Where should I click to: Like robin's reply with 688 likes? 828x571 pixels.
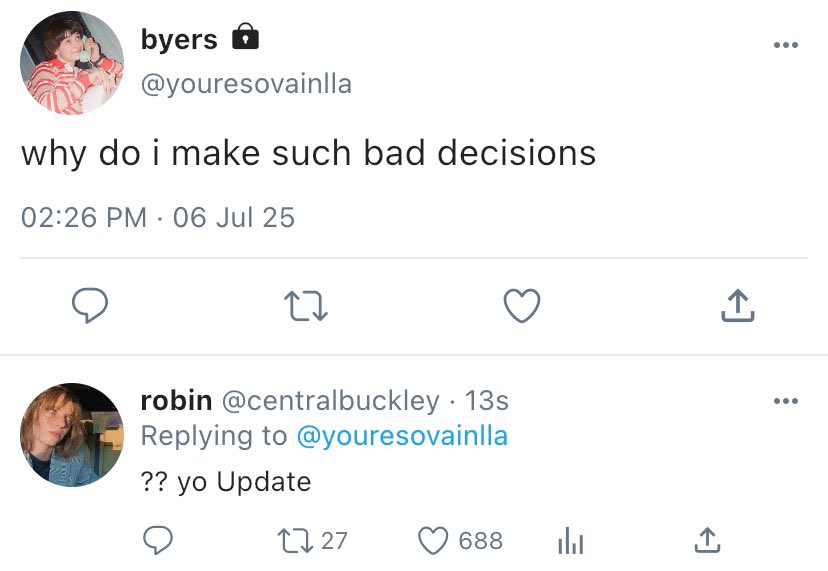coord(432,541)
